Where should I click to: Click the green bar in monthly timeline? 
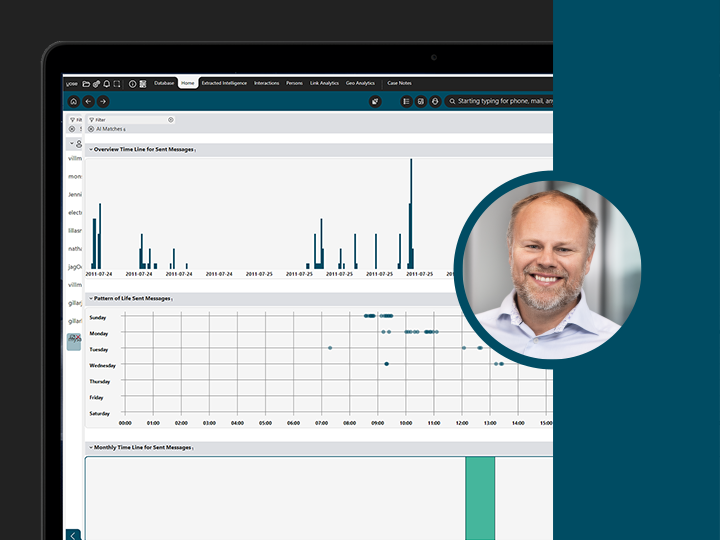(480, 498)
